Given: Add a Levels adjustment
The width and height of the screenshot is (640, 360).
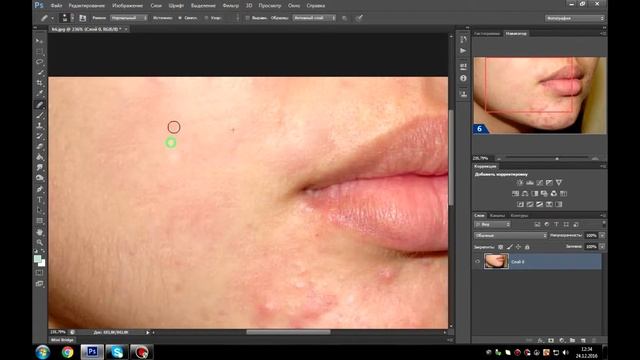Looking at the screenshot, I should (530, 183).
